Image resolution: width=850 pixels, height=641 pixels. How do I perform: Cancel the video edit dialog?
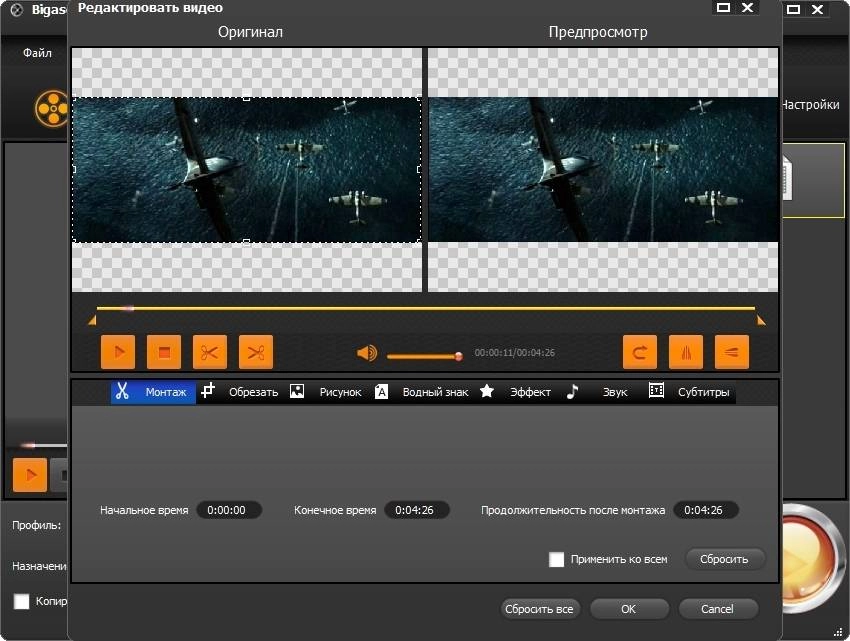[x=718, y=609]
